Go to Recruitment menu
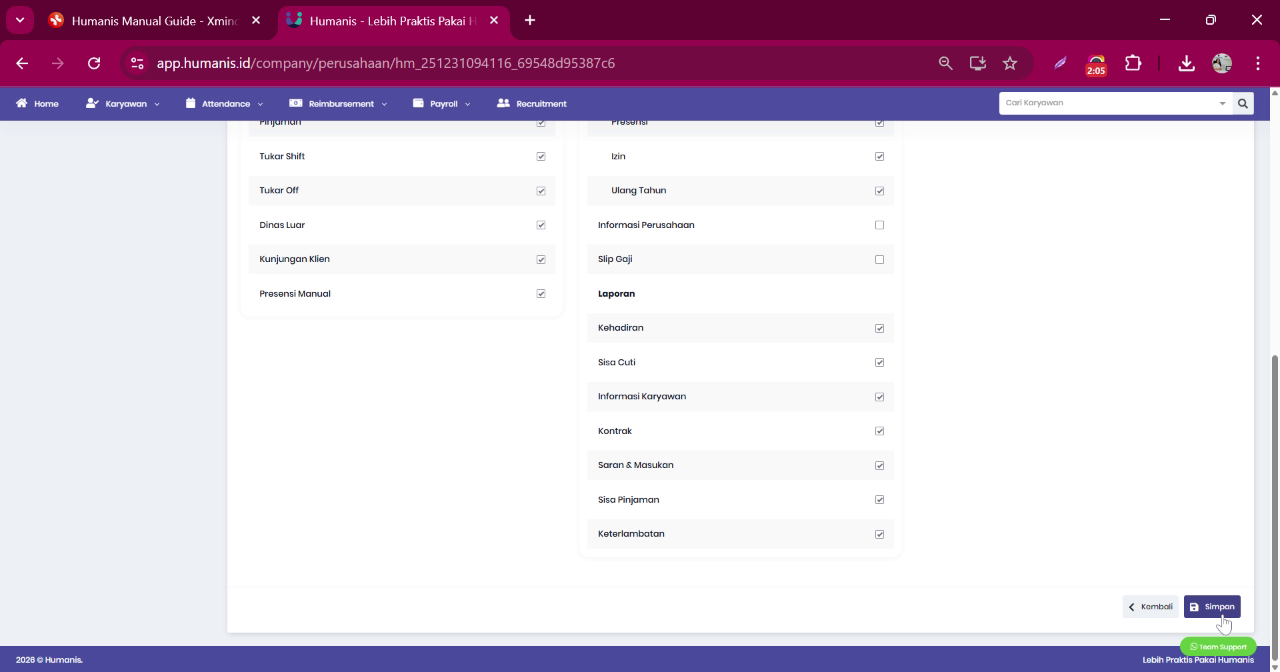Screen dimensions: 1280x672 [532, 103]
